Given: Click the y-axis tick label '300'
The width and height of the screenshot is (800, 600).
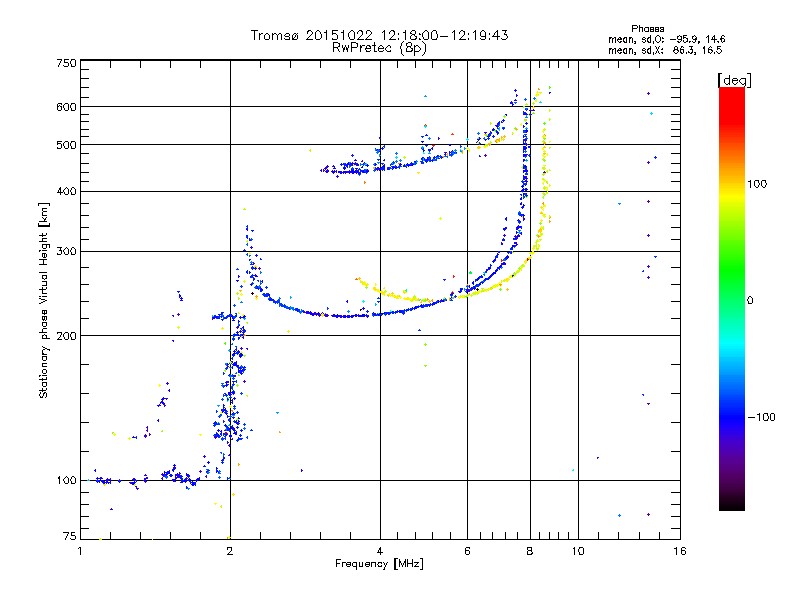Looking at the screenshot, I should (67, 251).
